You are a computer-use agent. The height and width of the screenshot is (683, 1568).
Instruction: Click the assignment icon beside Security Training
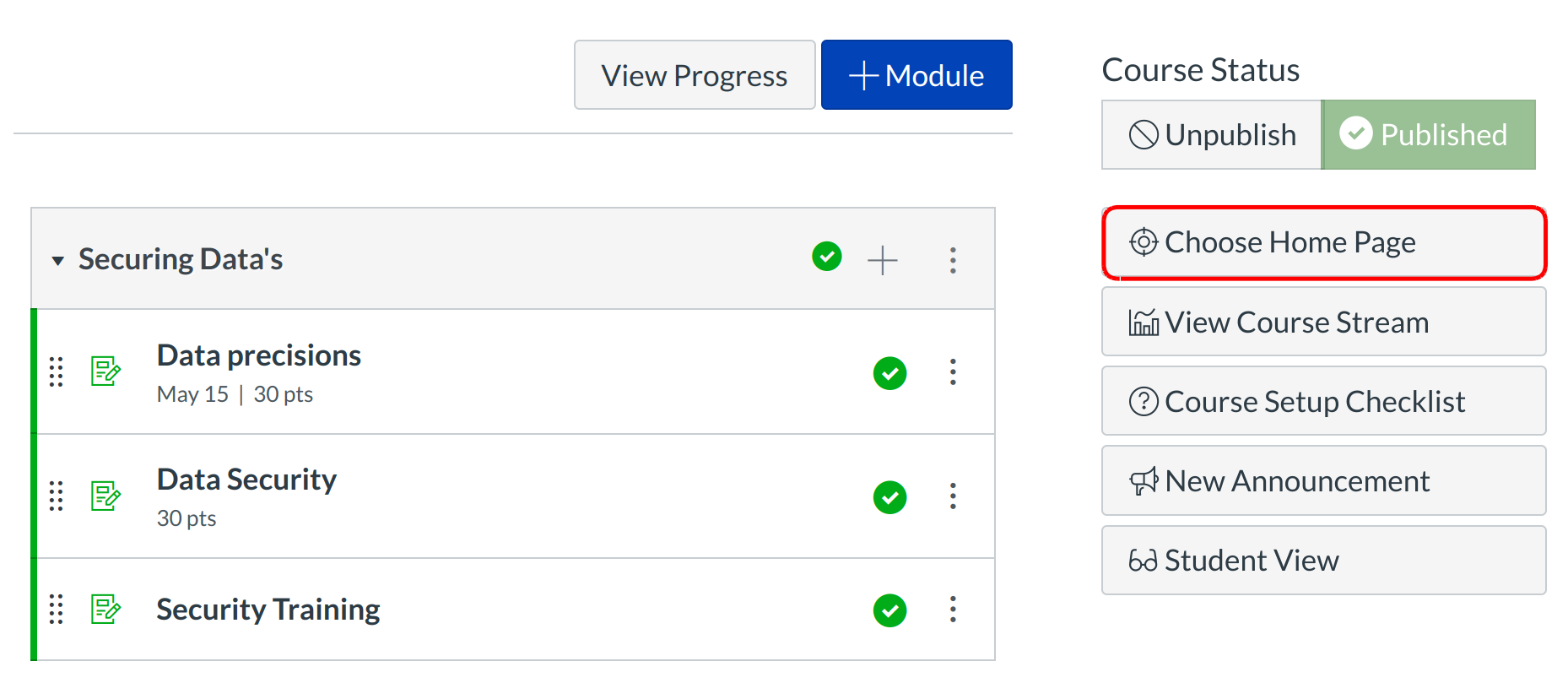pyautogui.click(x=105, y=609)
